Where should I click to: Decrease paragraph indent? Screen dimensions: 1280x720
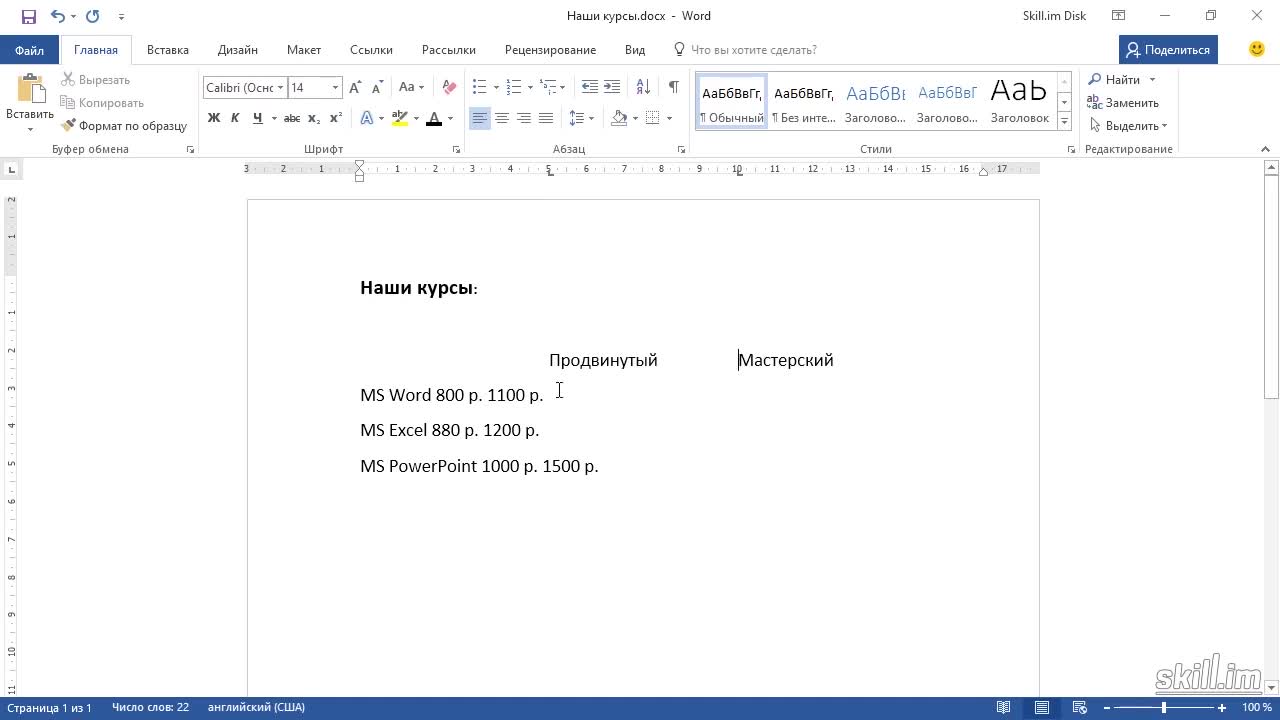pos(590,88)
